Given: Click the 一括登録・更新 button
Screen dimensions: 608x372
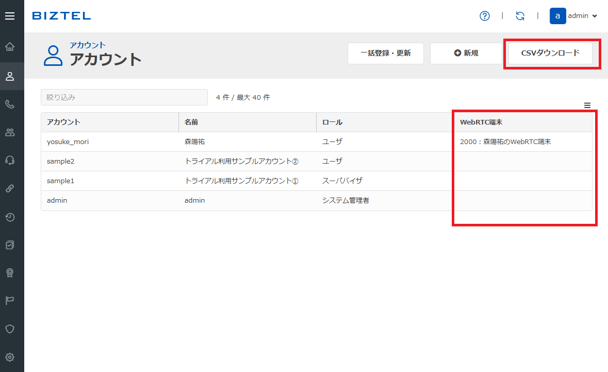Looking at the screenshot, I should 385,53.
